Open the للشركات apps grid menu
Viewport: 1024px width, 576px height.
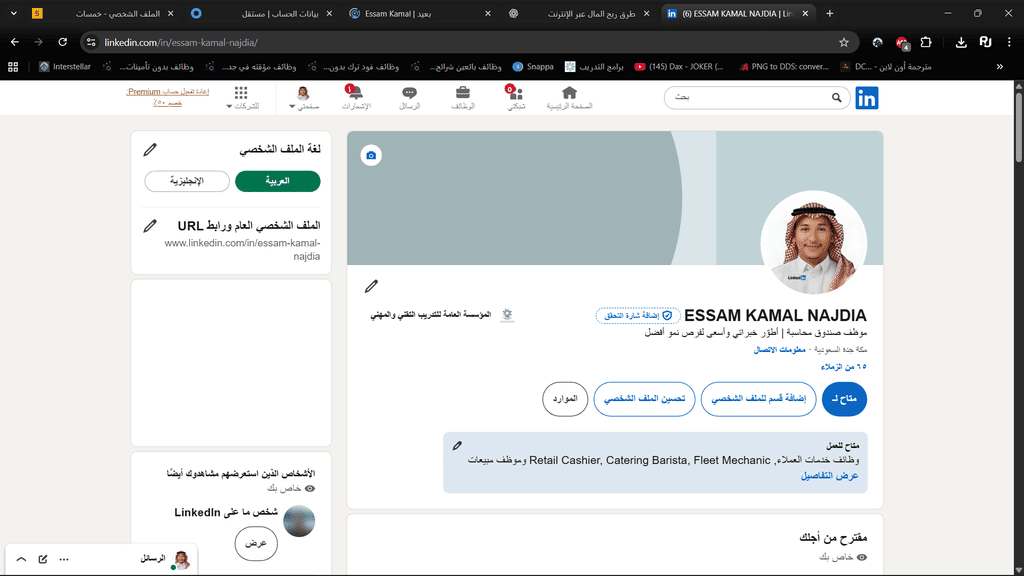pos(242,98)
